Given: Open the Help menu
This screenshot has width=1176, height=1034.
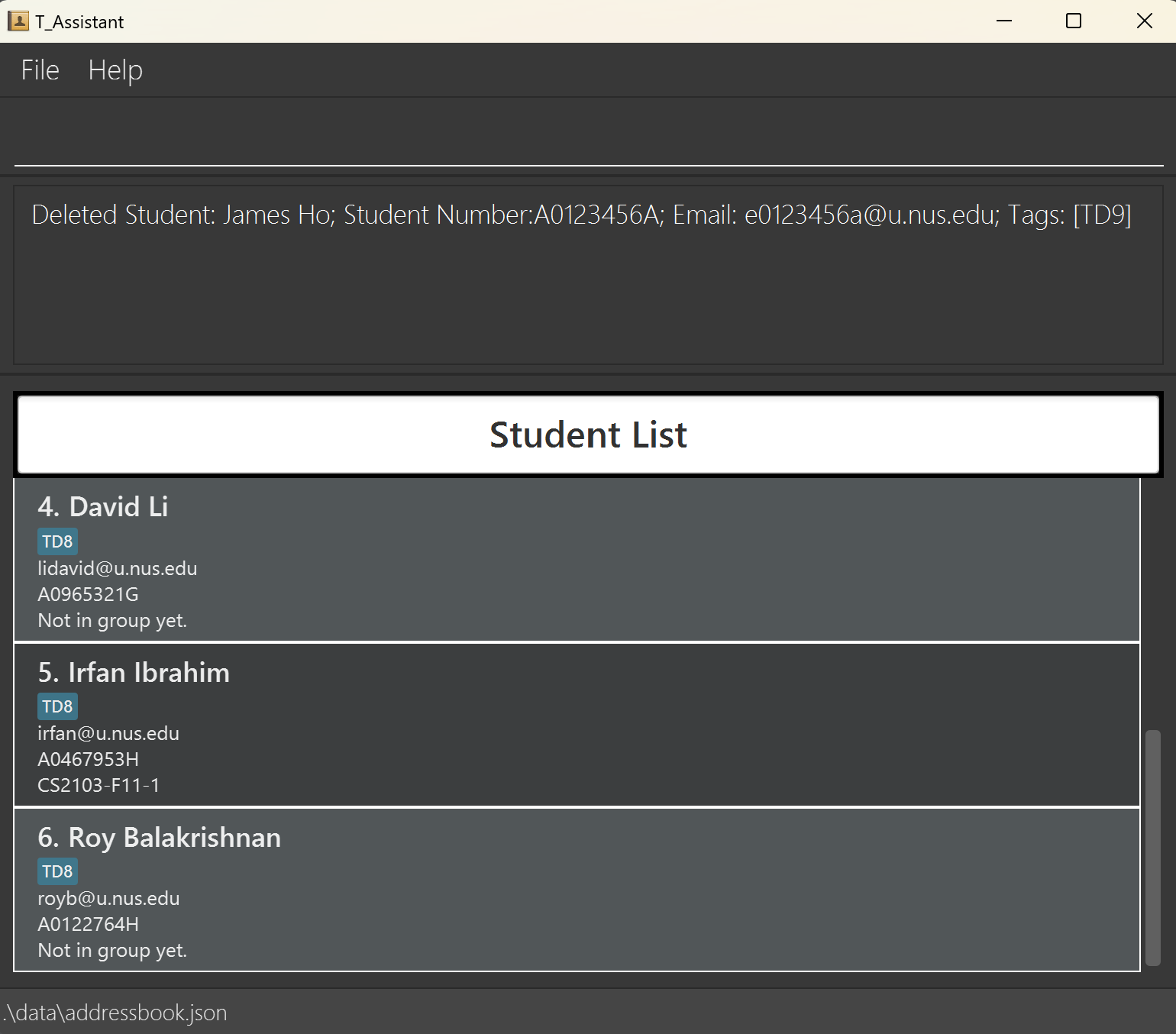Looking at the screenshot, I should (x=115, y=70).
